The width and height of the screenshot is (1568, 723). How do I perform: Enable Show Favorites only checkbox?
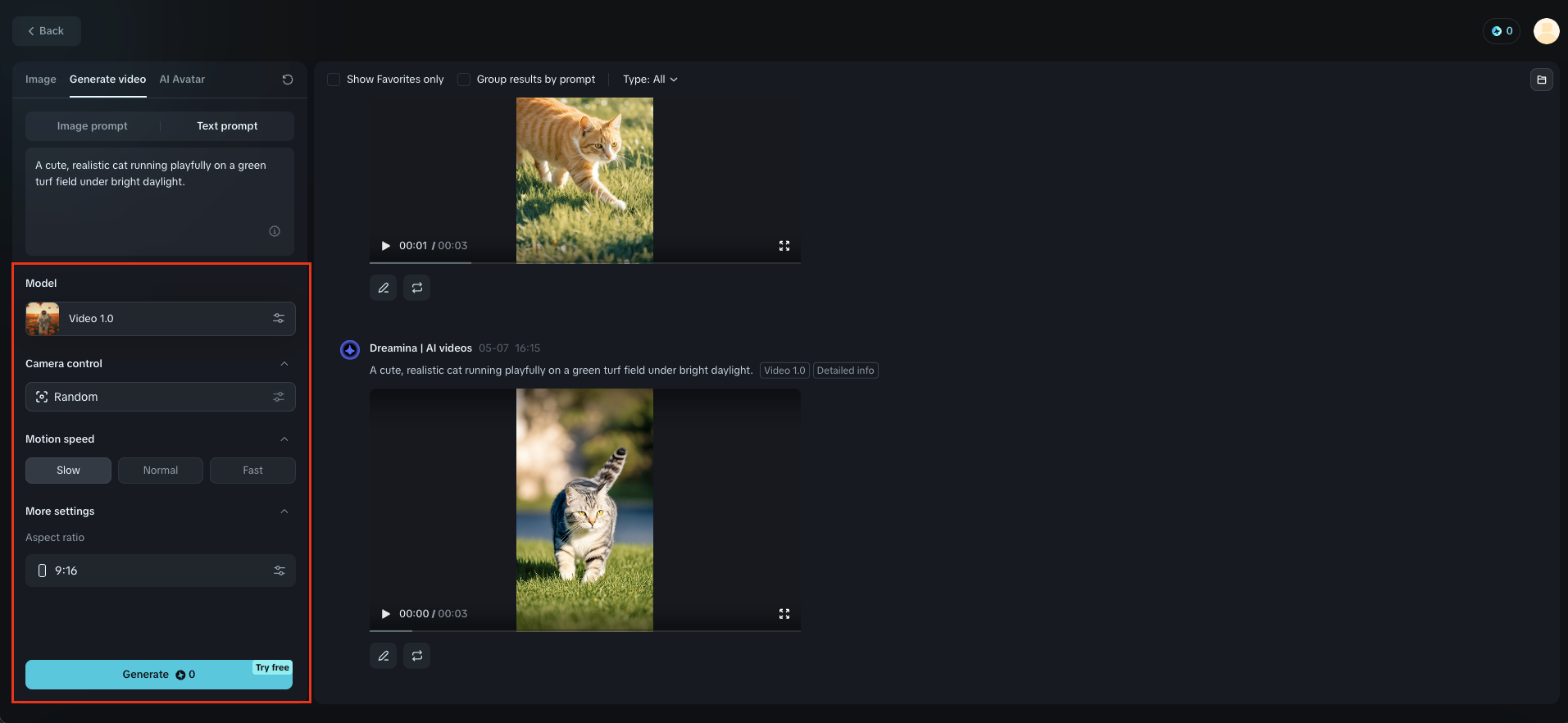[x=334, y=80]
